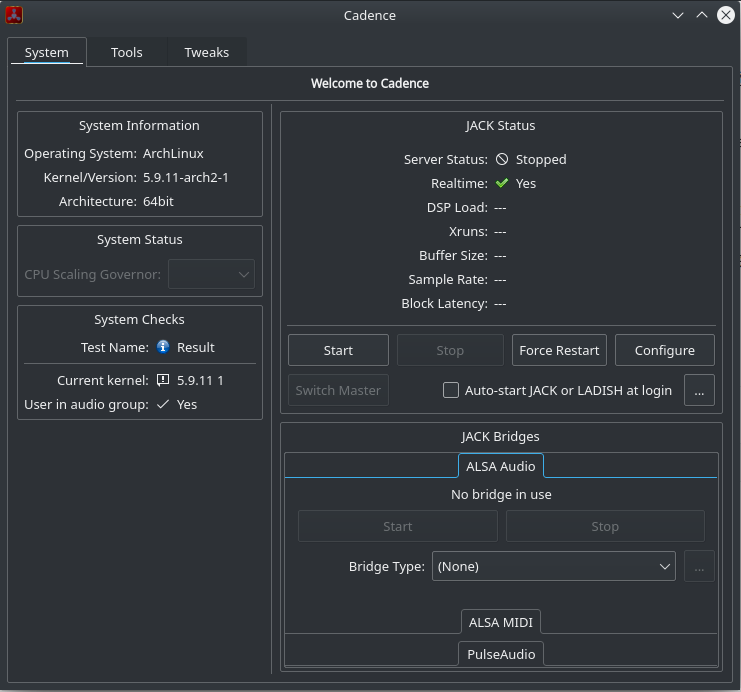Start the JACK server
This screenshot has height=692, width=741.
338,350
